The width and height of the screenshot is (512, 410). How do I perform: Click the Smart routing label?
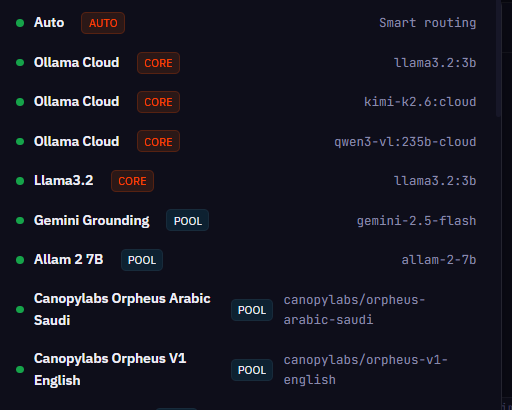tap(428, 23)
